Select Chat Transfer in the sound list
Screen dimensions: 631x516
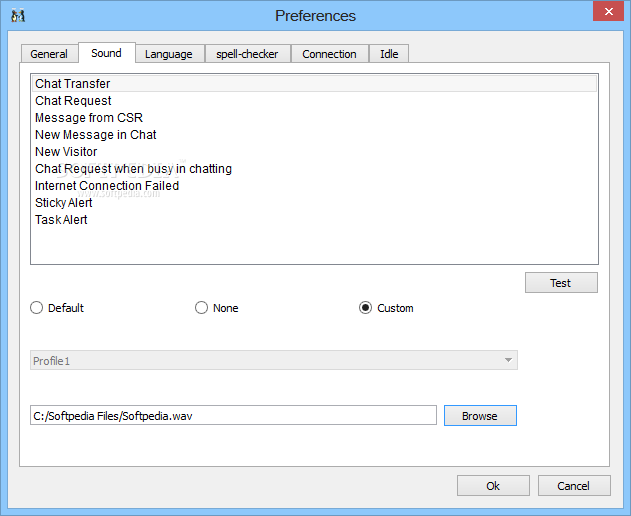pos(314,83)
